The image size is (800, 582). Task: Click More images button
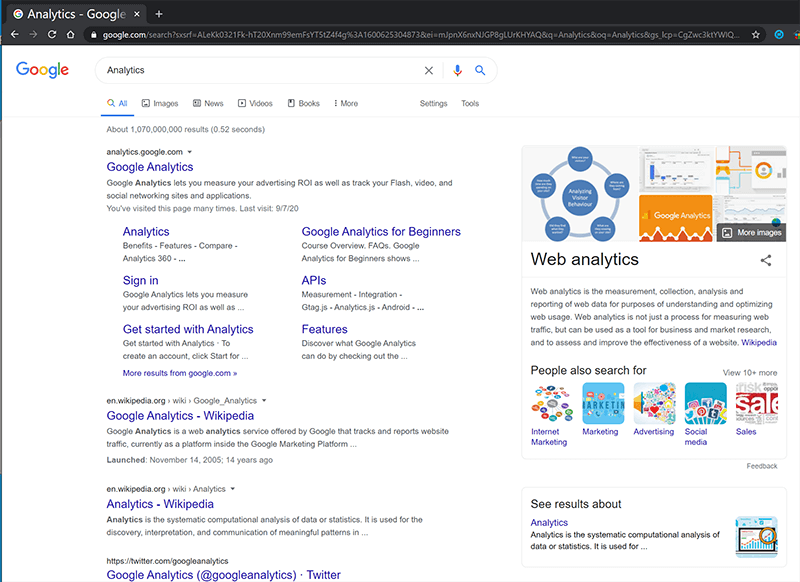752,233
